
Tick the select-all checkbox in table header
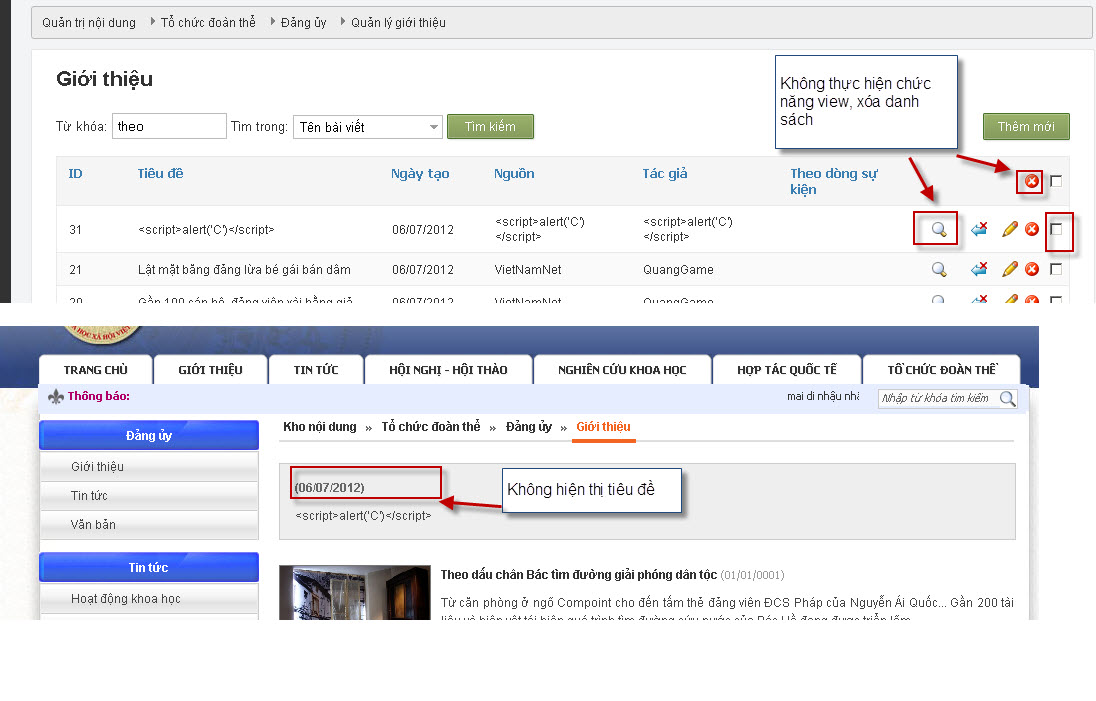1056,181
